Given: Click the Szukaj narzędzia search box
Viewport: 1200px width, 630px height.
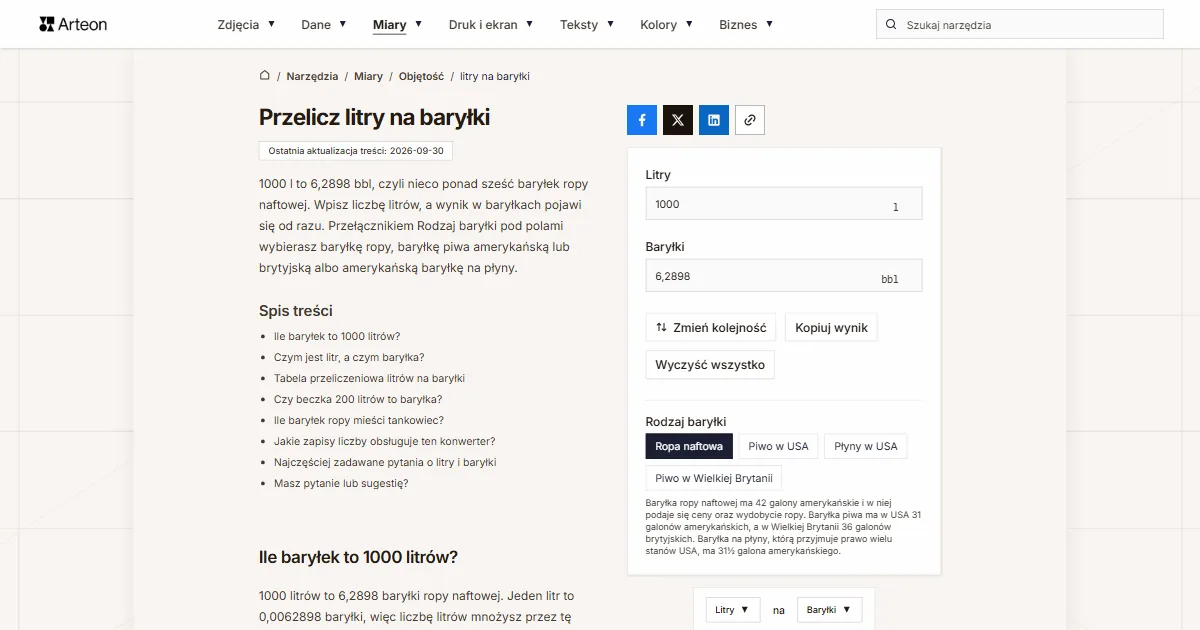Looking at the screenshot, I should (1020, 25).
